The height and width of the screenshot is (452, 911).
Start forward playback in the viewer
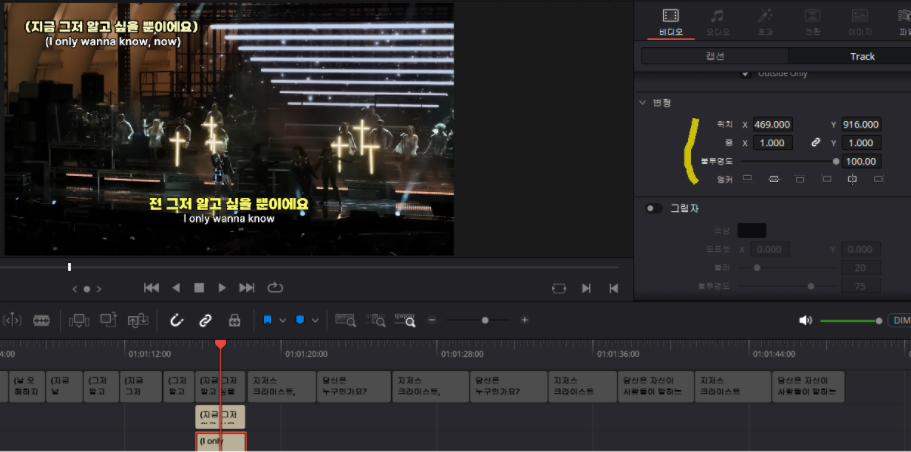click(x=222, y=288)
